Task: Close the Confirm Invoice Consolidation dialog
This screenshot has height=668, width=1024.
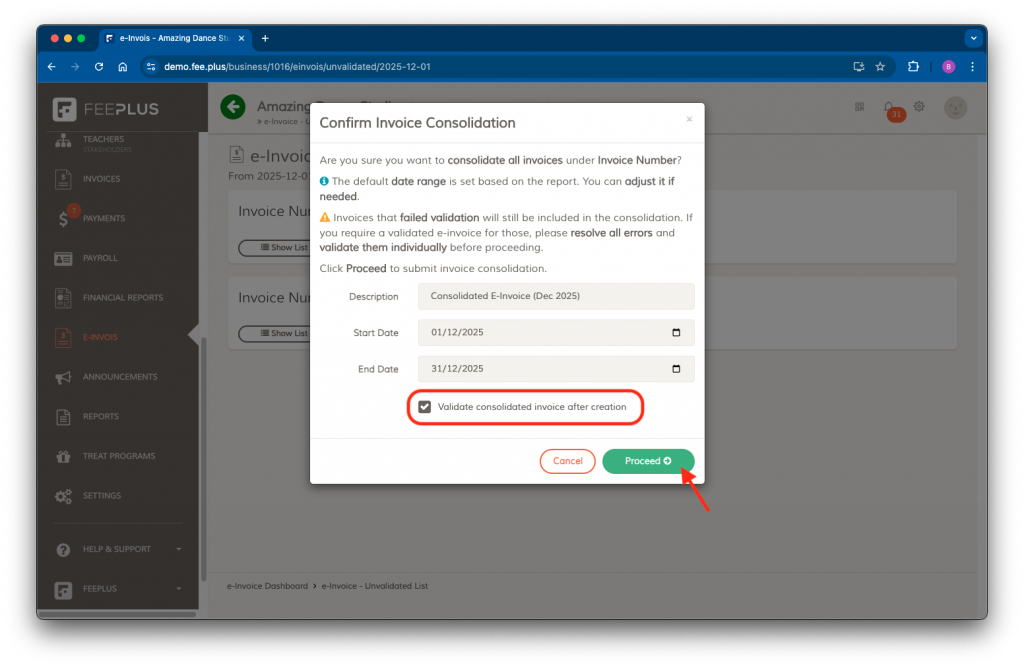Action: point(688,119)
